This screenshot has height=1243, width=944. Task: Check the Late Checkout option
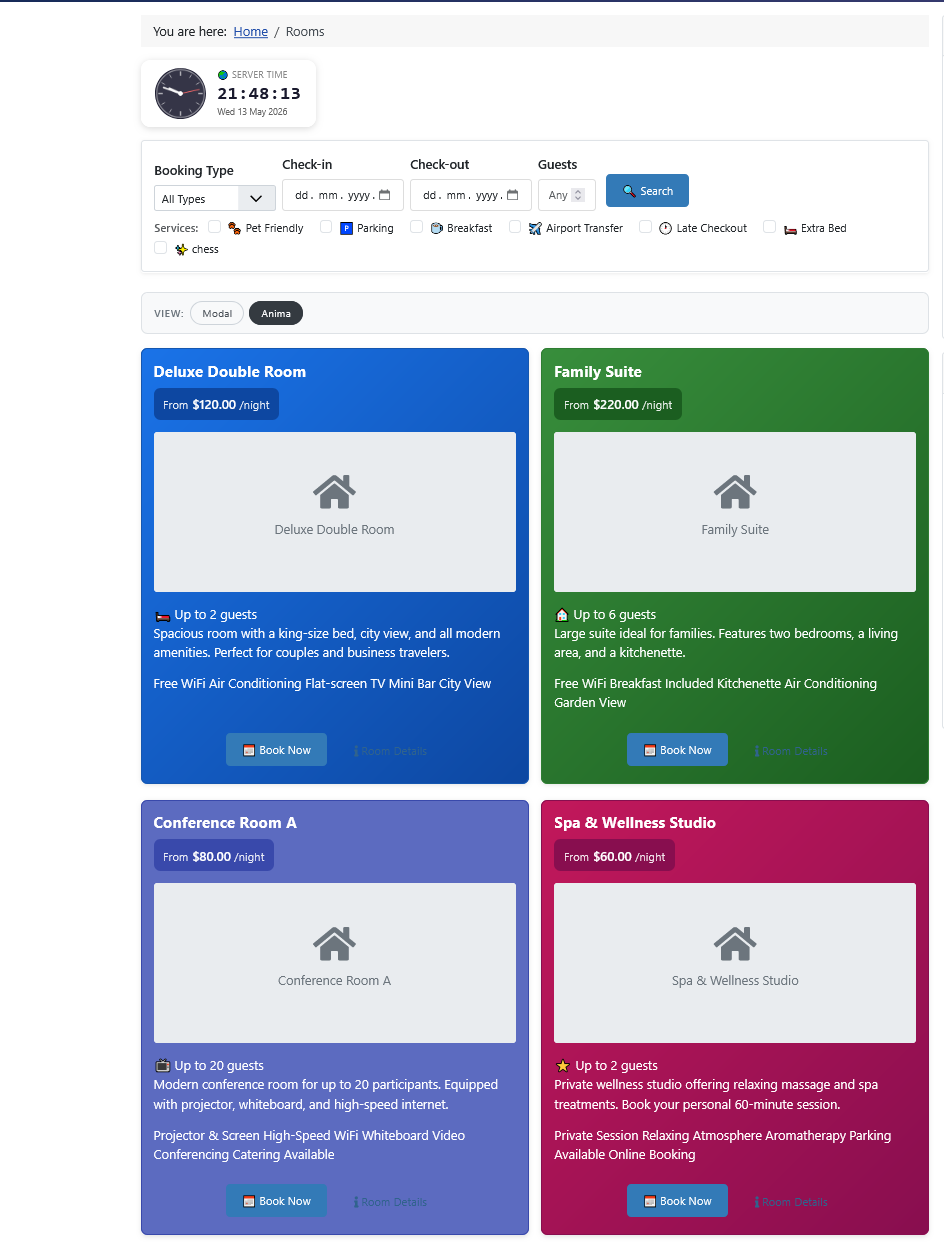pos(645,227)
